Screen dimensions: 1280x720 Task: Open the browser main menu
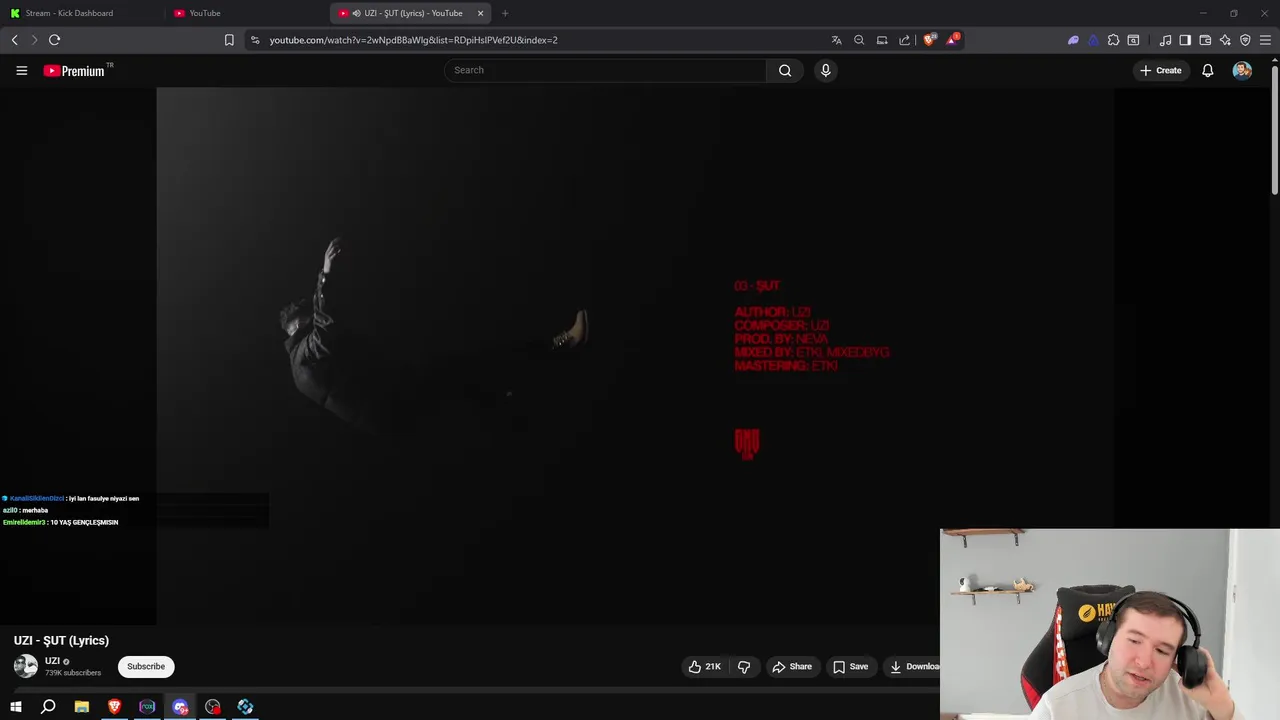[x=1265, y=40]
